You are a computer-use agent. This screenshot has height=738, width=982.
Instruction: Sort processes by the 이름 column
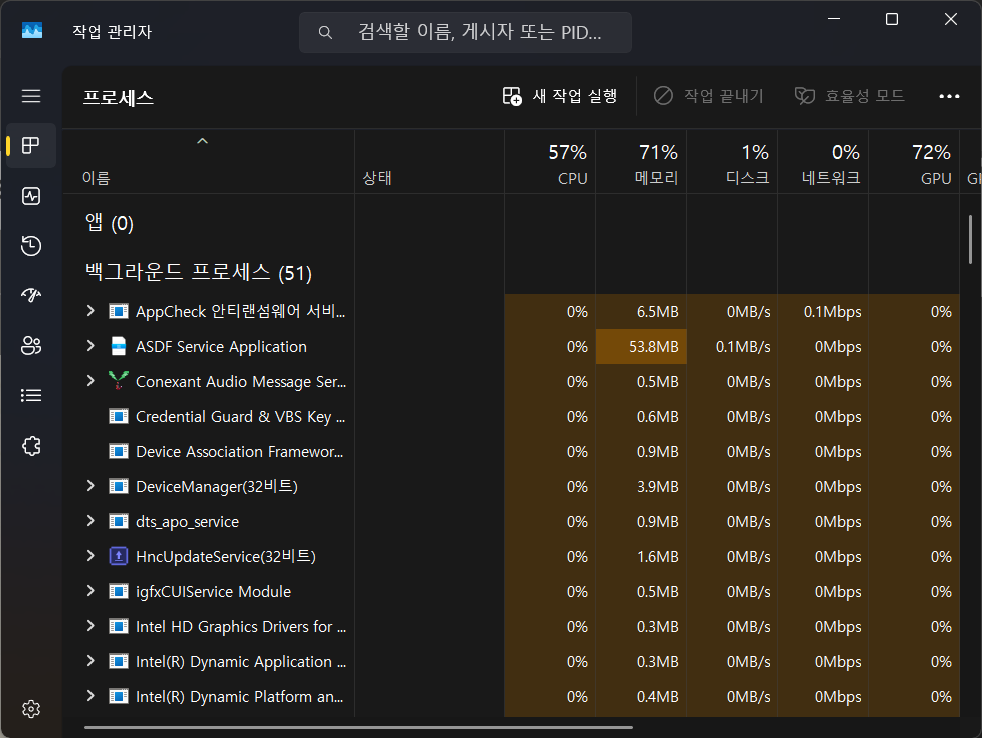96,178
